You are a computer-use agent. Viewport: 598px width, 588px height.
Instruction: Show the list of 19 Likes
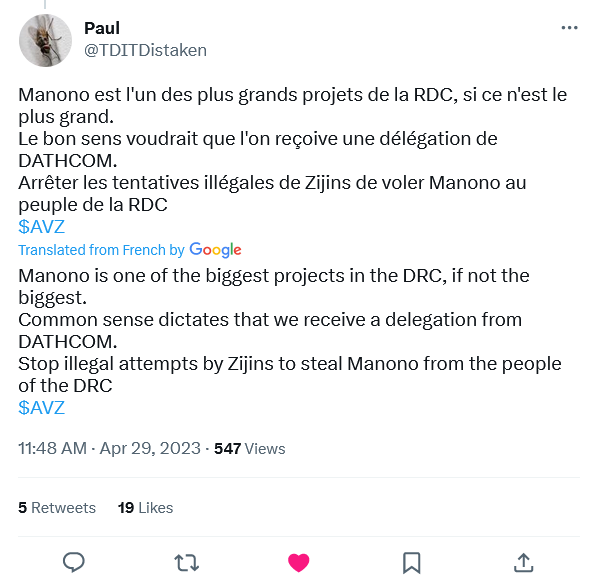tap(145, 508)
